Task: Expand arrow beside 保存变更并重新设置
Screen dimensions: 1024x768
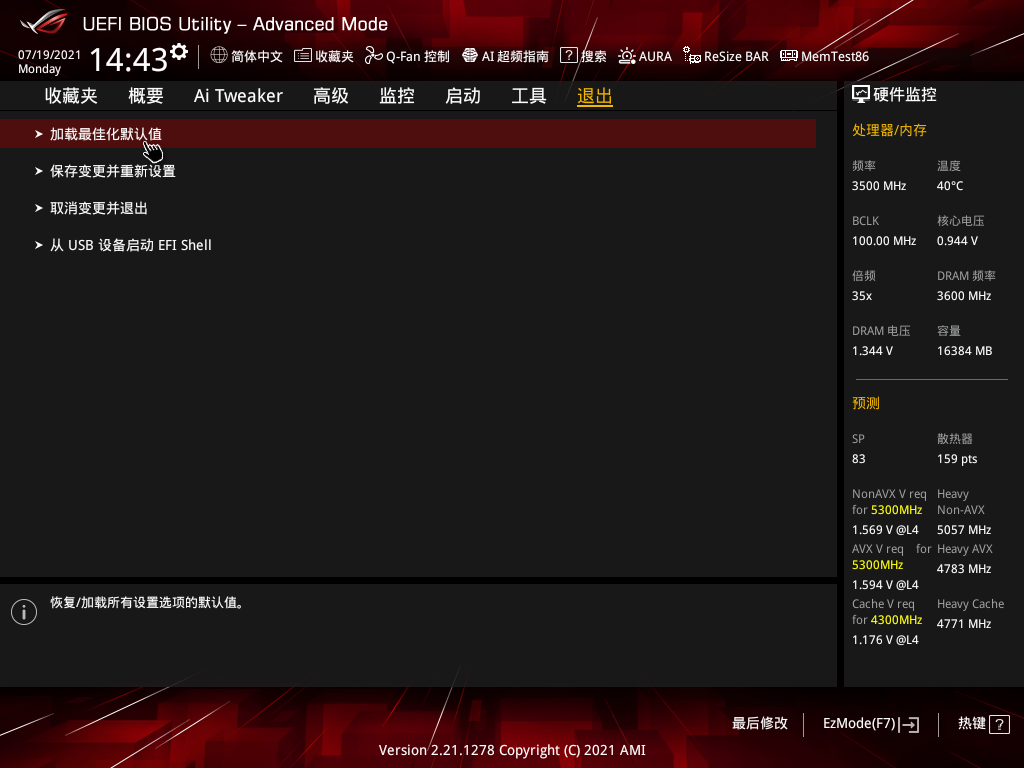Action: coord(39,171)
